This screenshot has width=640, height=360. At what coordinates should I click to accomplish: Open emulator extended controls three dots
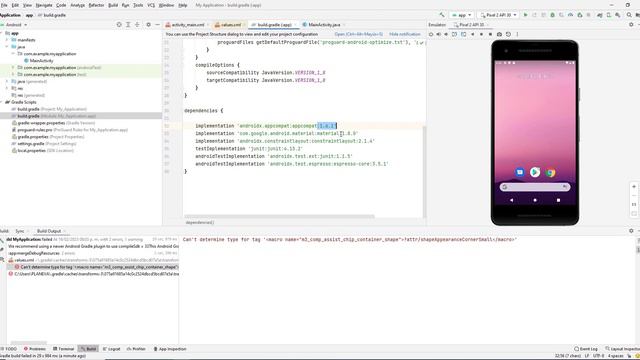point(517,34)
